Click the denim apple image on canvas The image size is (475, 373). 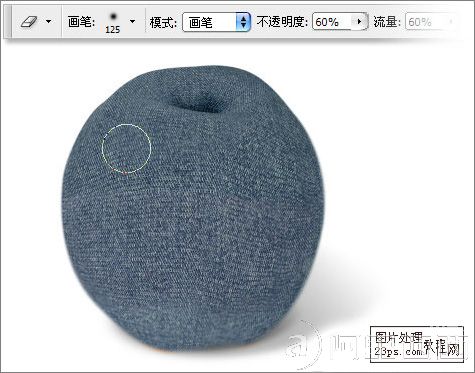pyautogui.click(x=193, y=208)
